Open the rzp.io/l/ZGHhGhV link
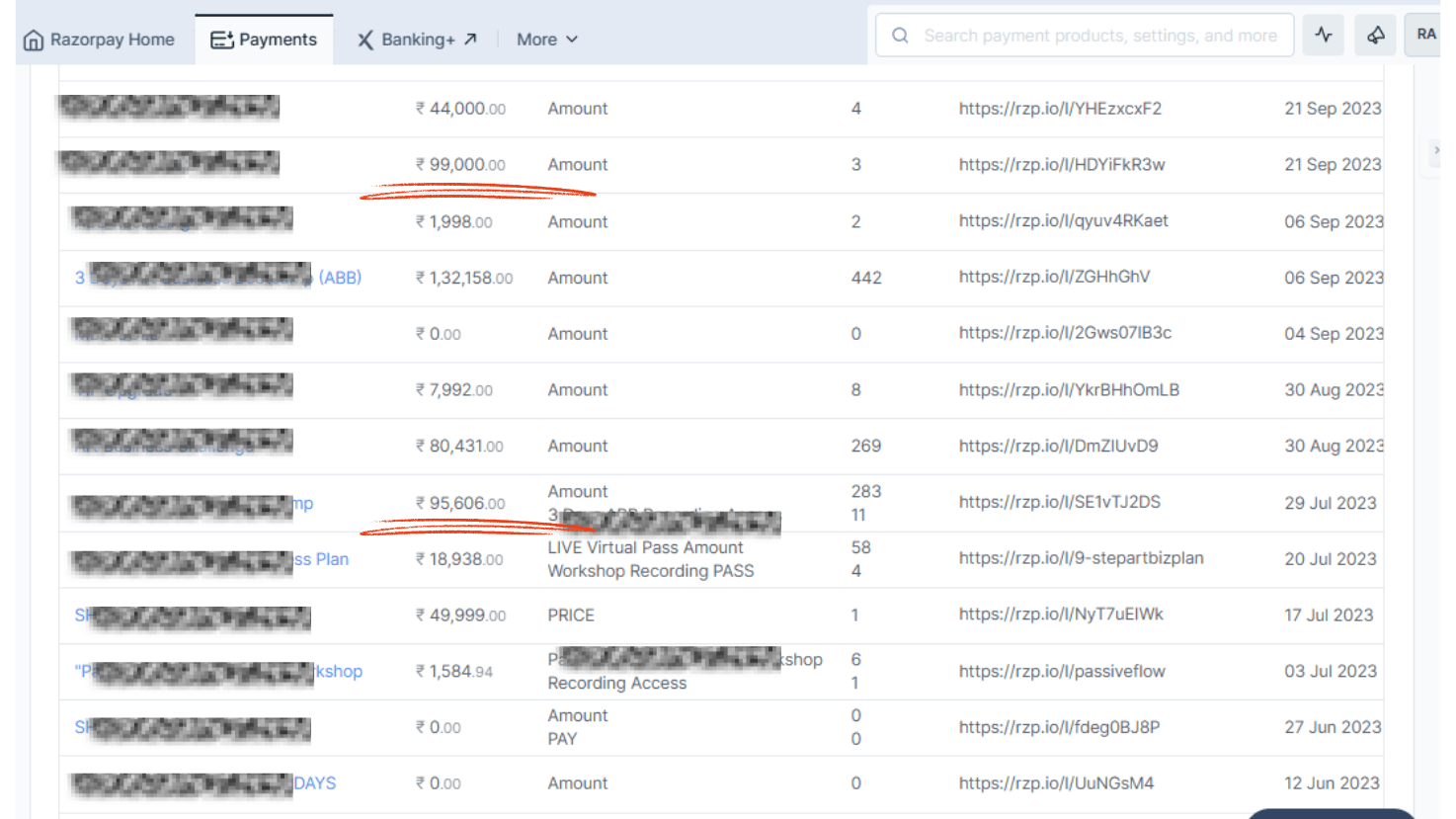This screenshot has width=1456, height=819. point(1053,277)
